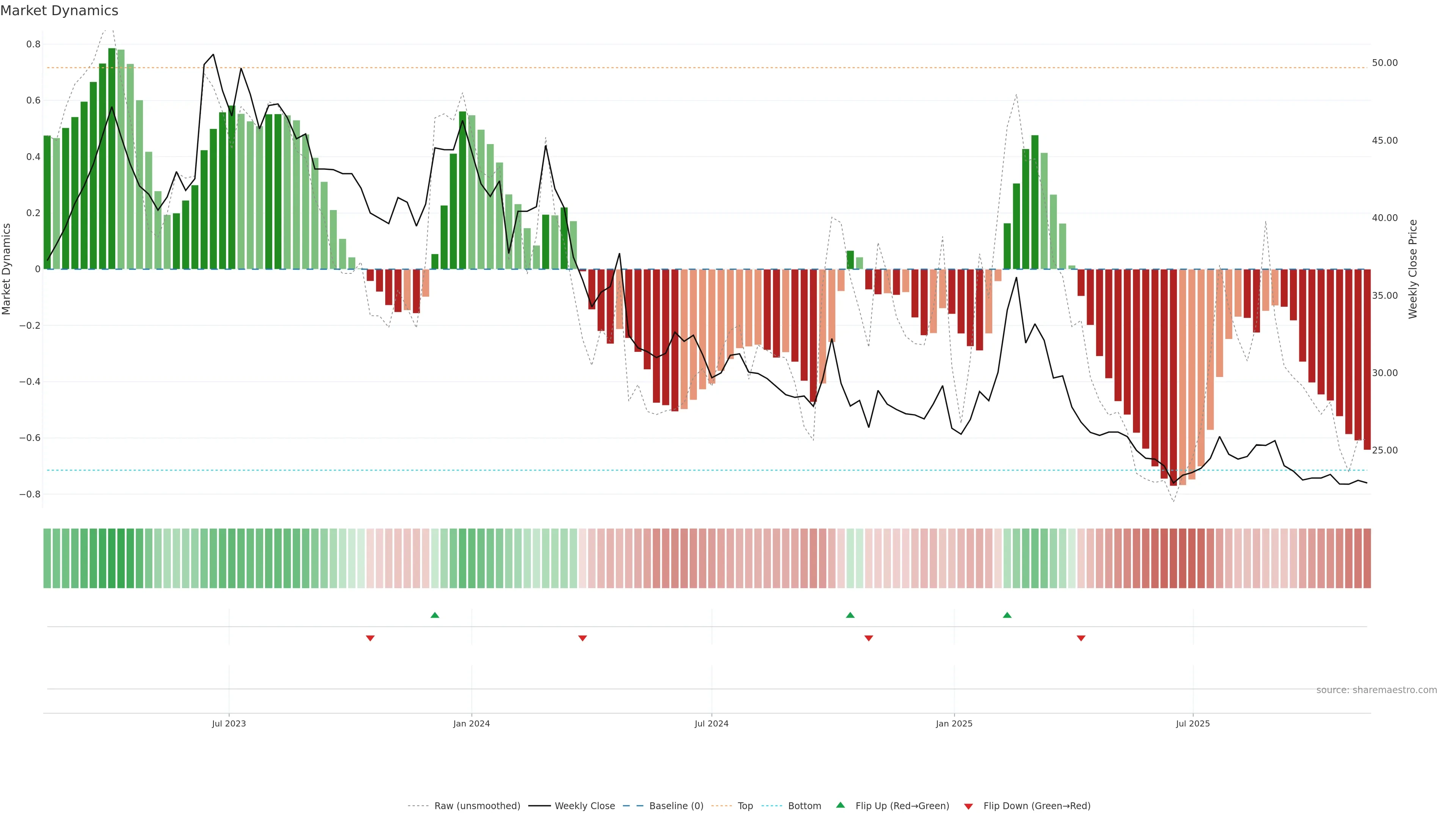Image resolution: width=1456 pixels, height=819 pixels.
Task: Click the Jul 2023 x-axis label
Action: tap(229, 723)
